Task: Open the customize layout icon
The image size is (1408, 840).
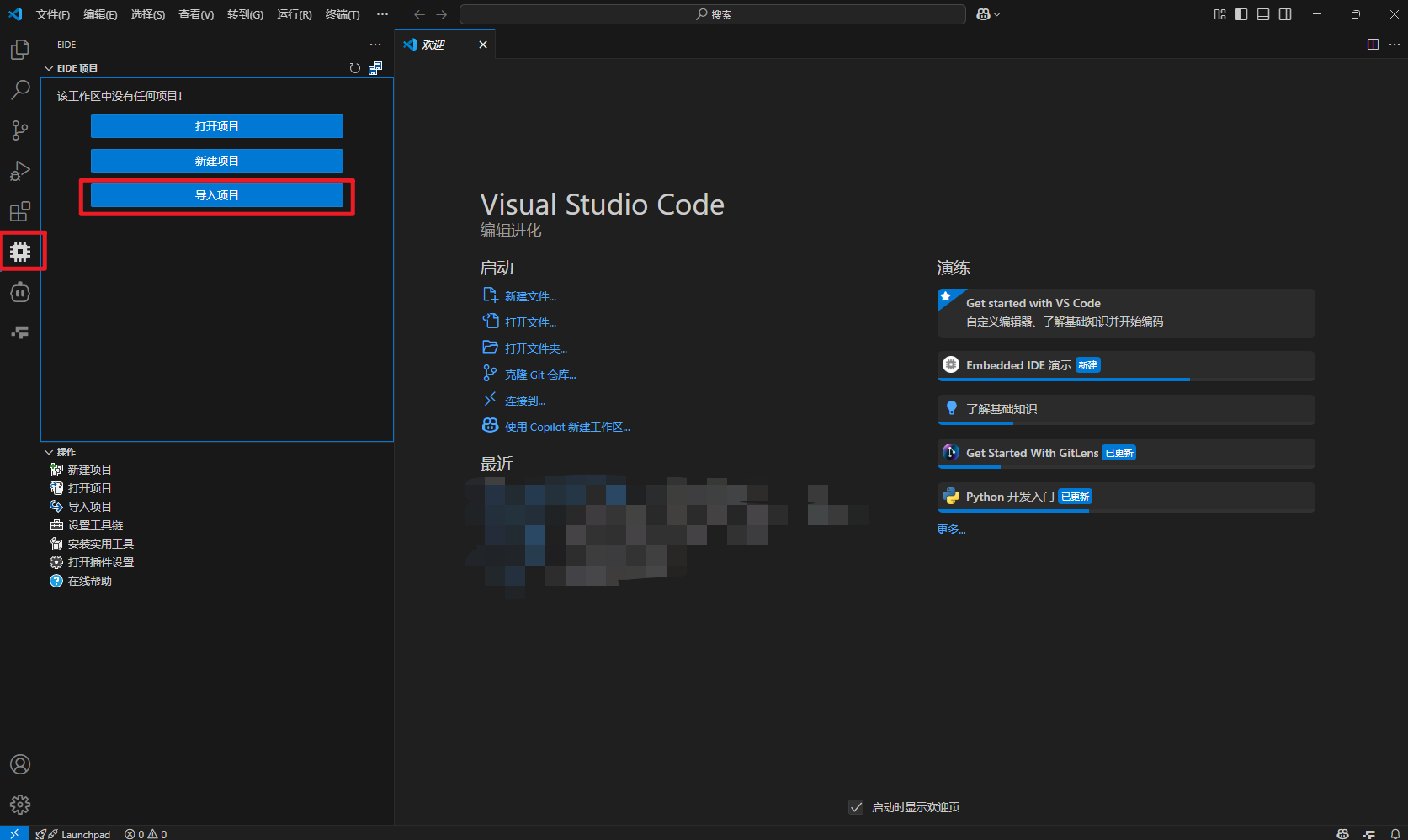Action: click(x=1219, y=14)
